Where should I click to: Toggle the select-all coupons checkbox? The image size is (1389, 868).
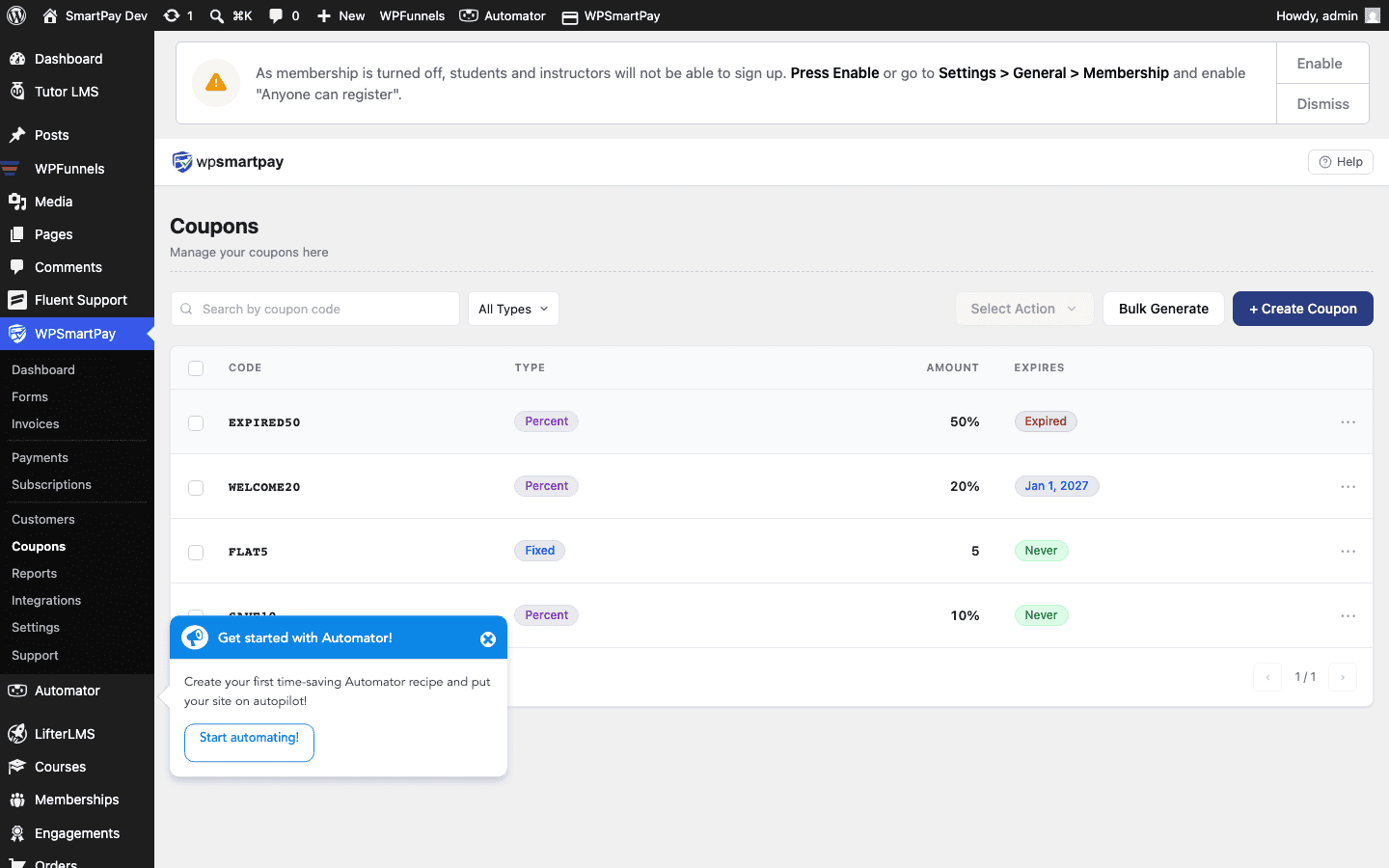(x=196, y=368)
